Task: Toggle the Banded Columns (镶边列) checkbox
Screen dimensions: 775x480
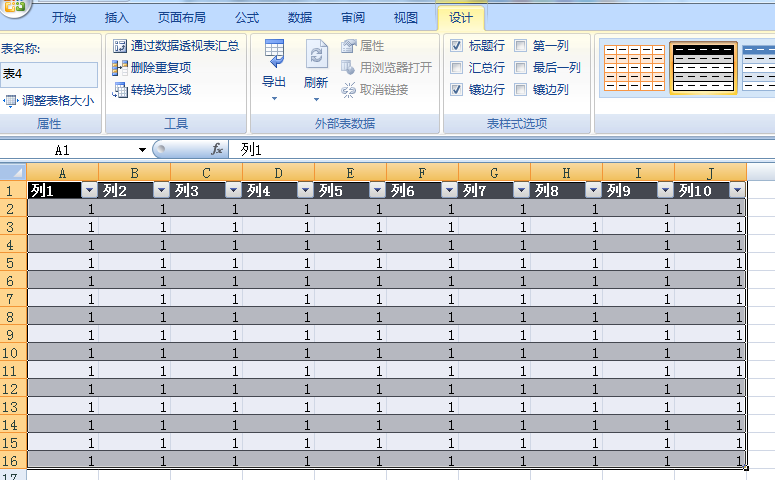Action: tap(521, 90)
